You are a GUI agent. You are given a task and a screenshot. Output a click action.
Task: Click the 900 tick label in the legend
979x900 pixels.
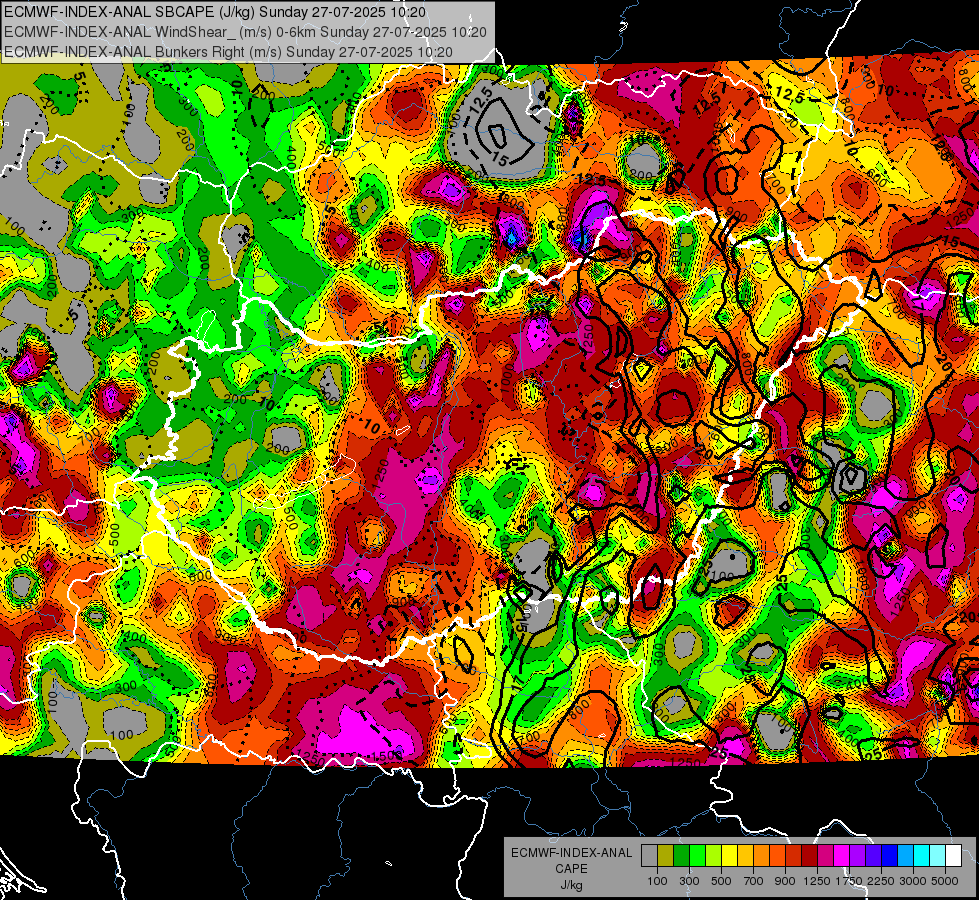[x=785, y=881]
